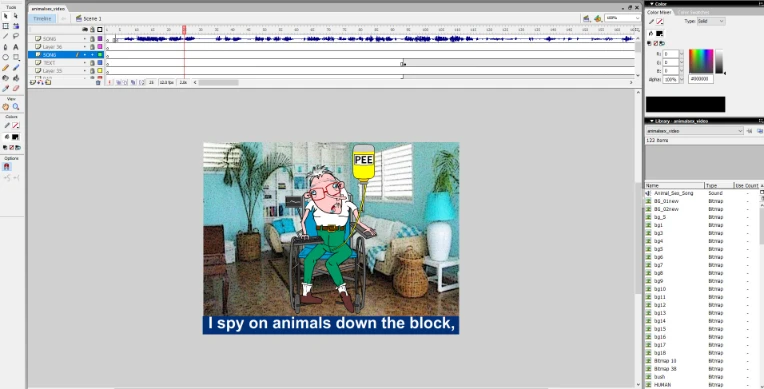Select the Oval tool
Screen dimensions: 764x389
6,57
